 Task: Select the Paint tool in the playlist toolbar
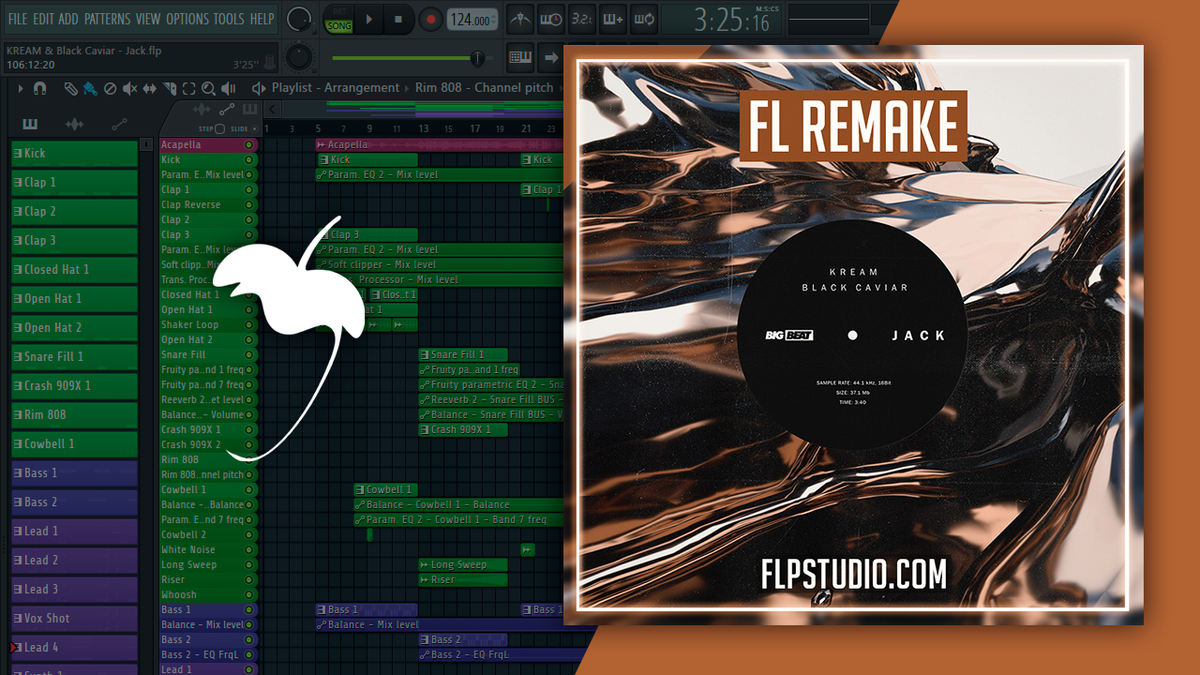(x=89, y=88)
